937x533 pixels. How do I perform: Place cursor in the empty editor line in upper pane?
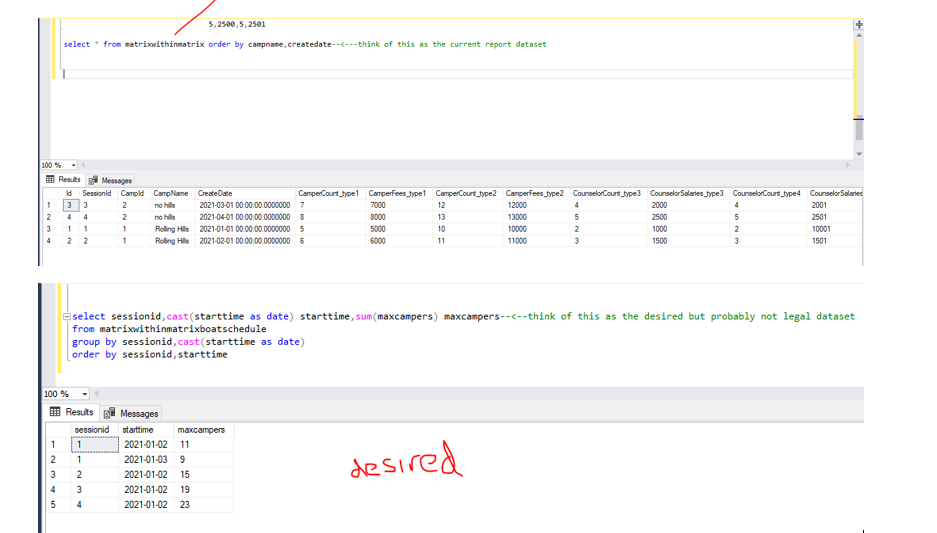[457, 74]
